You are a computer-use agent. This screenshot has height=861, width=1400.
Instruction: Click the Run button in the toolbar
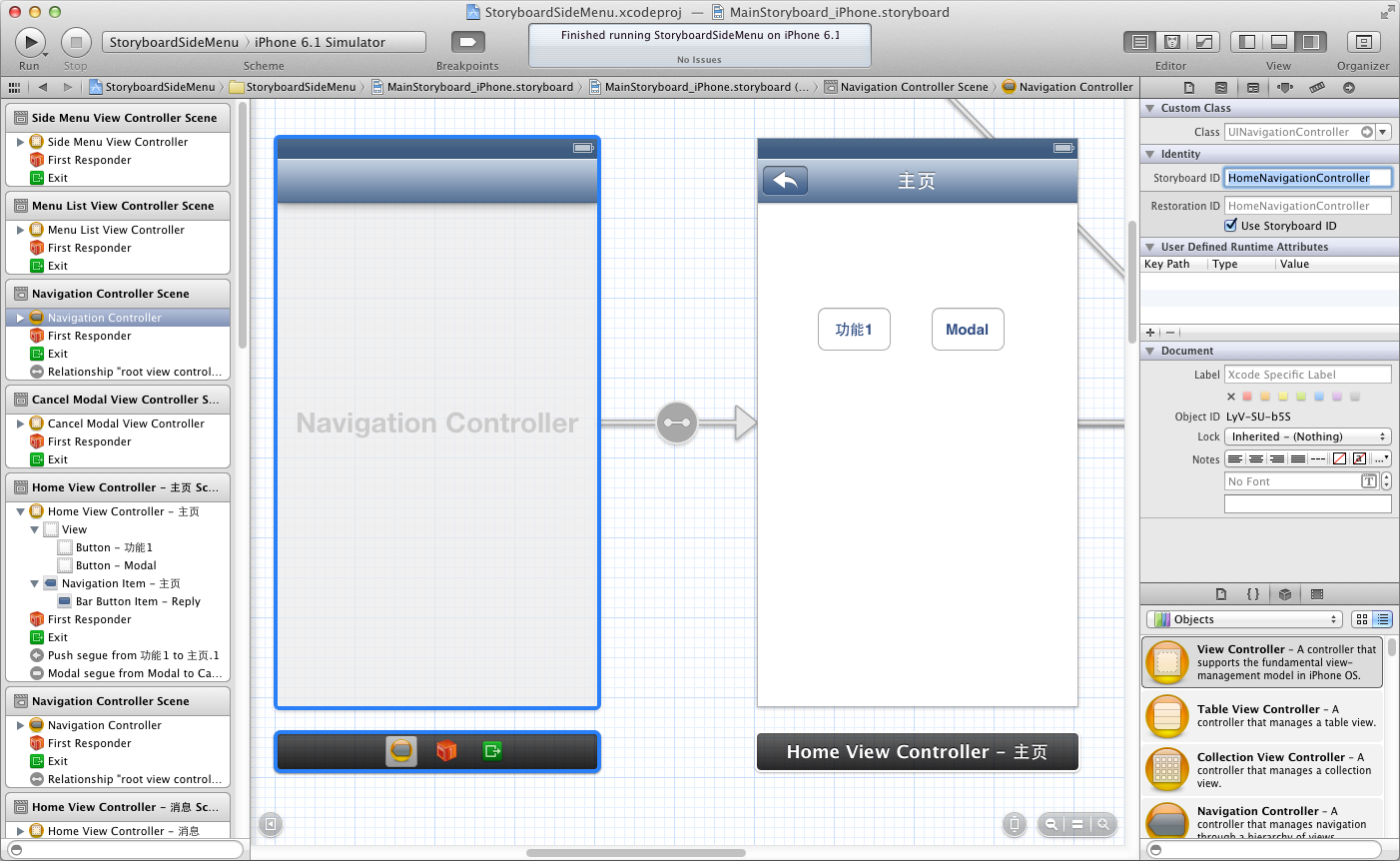tap(30, 42)
